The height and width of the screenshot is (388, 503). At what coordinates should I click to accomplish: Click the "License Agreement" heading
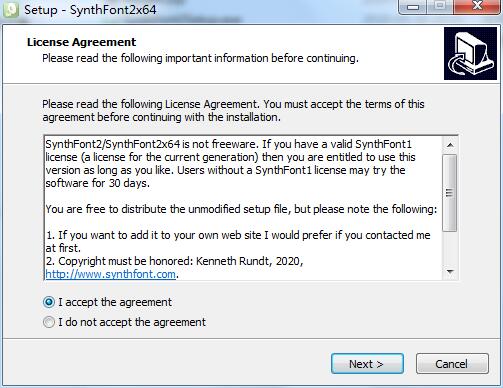click(81, 42)
